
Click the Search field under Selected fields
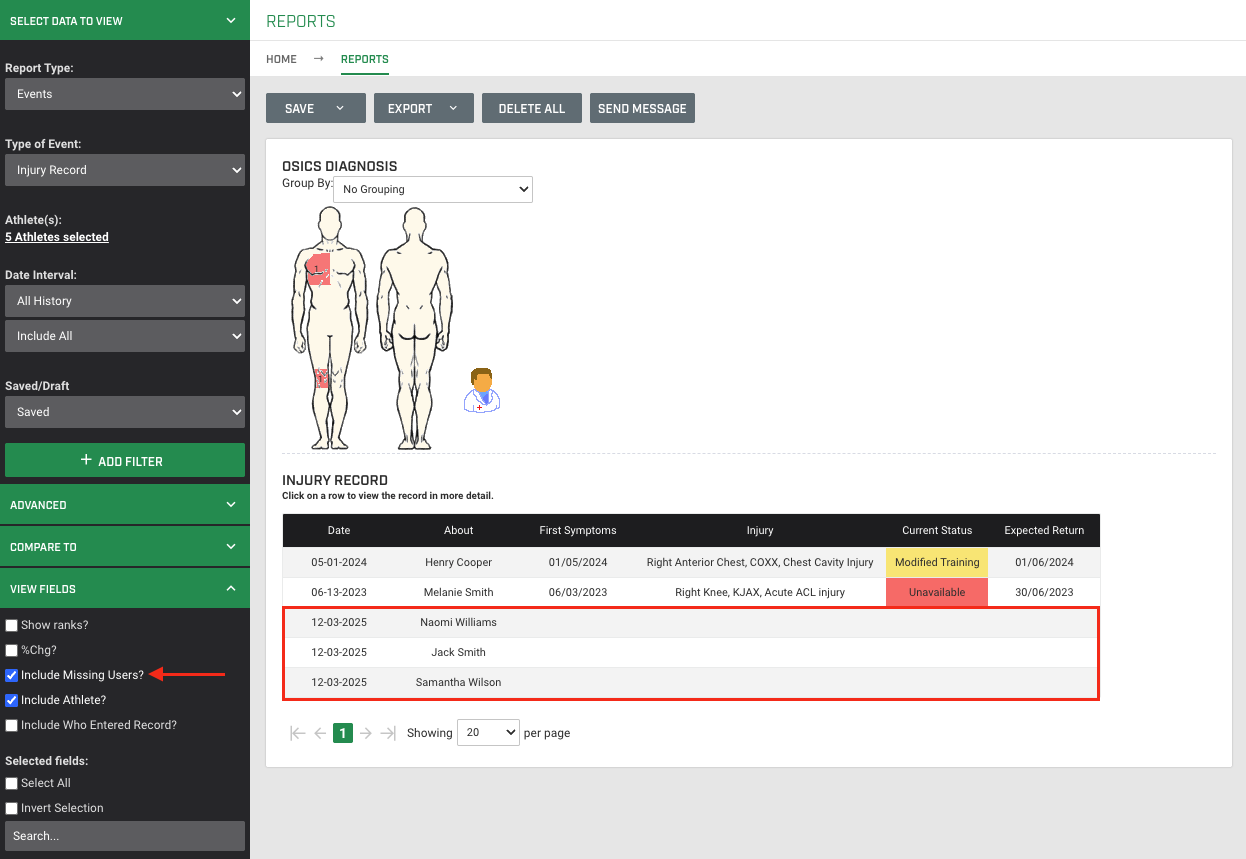pos(124,835)
